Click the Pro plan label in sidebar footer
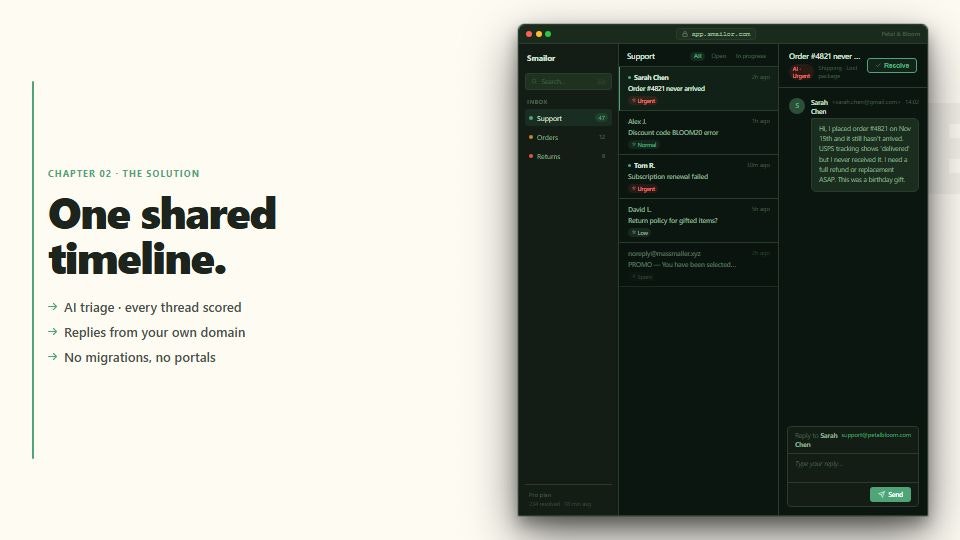The width and height of the screenshot is (960, 540). click(540, 495)
